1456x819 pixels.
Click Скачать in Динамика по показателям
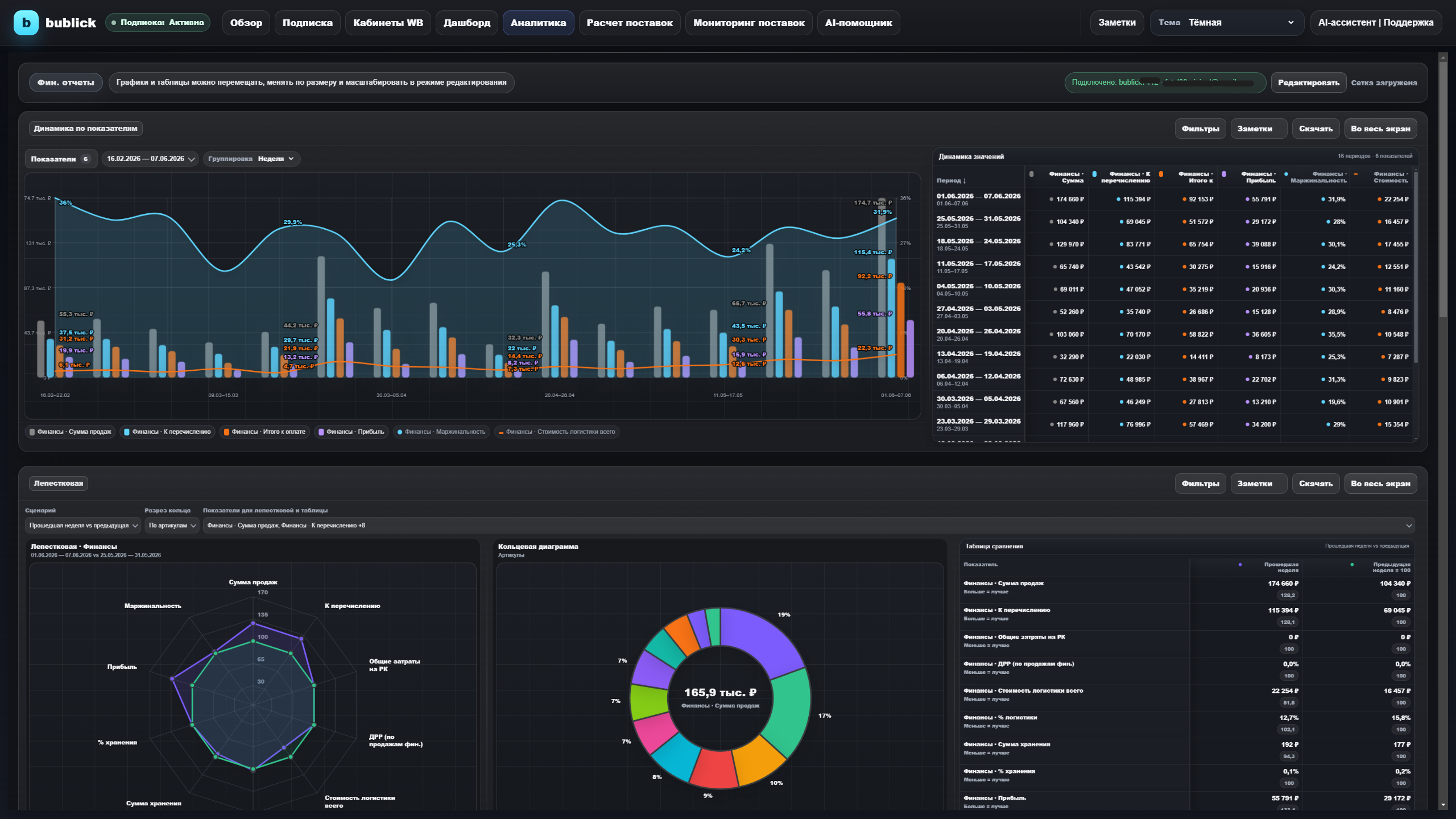point(1316,129)
